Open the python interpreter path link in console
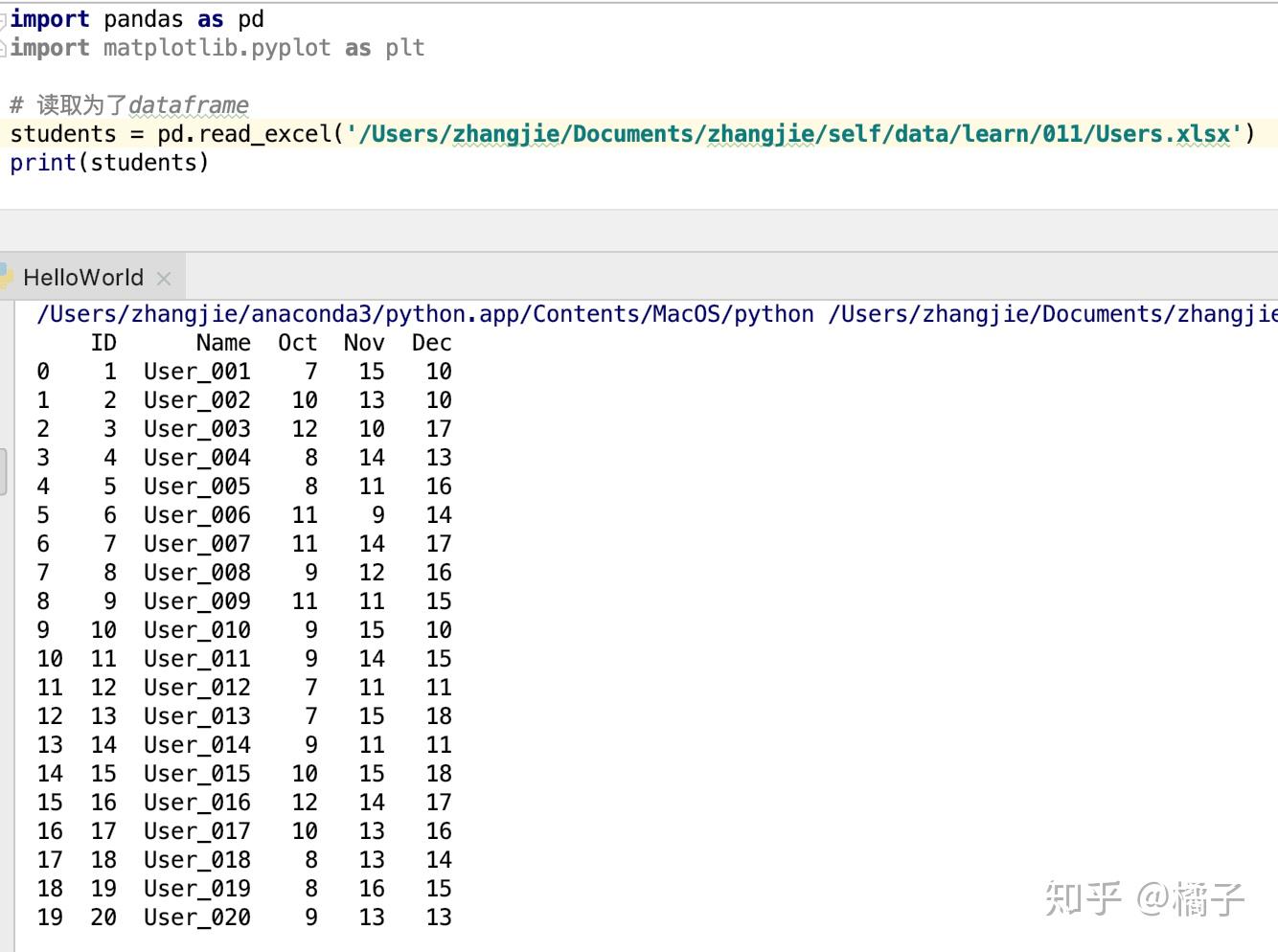 pos(425,314)
